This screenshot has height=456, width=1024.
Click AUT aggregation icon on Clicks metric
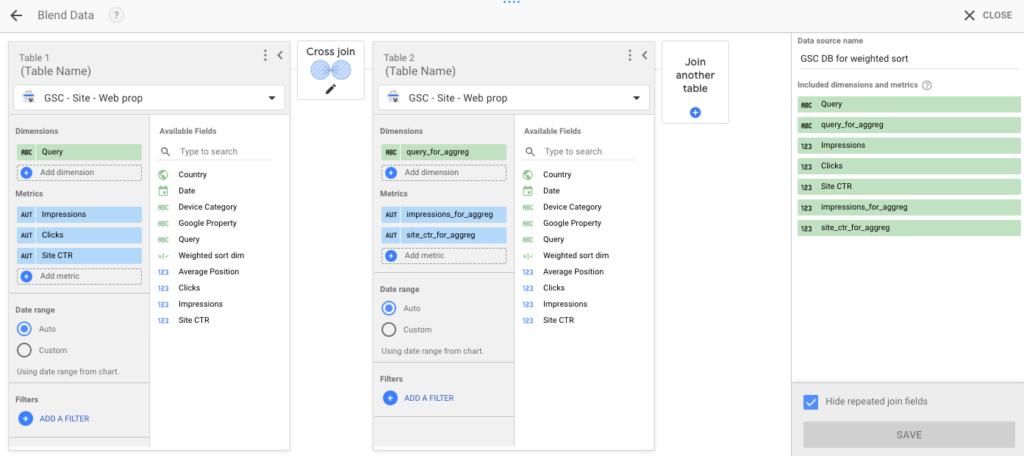[x=26, y=235]
